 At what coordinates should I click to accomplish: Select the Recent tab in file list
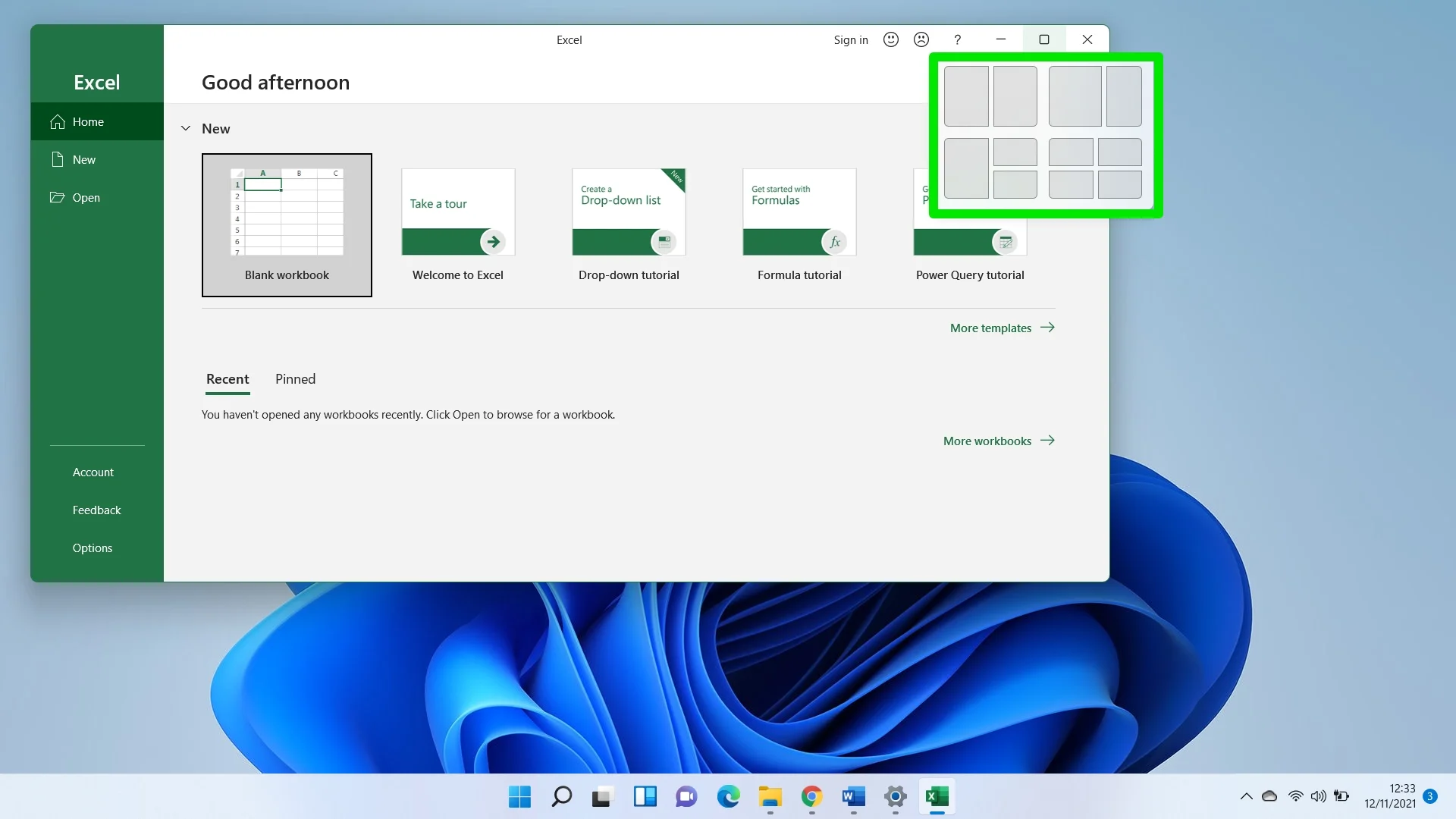227,378
